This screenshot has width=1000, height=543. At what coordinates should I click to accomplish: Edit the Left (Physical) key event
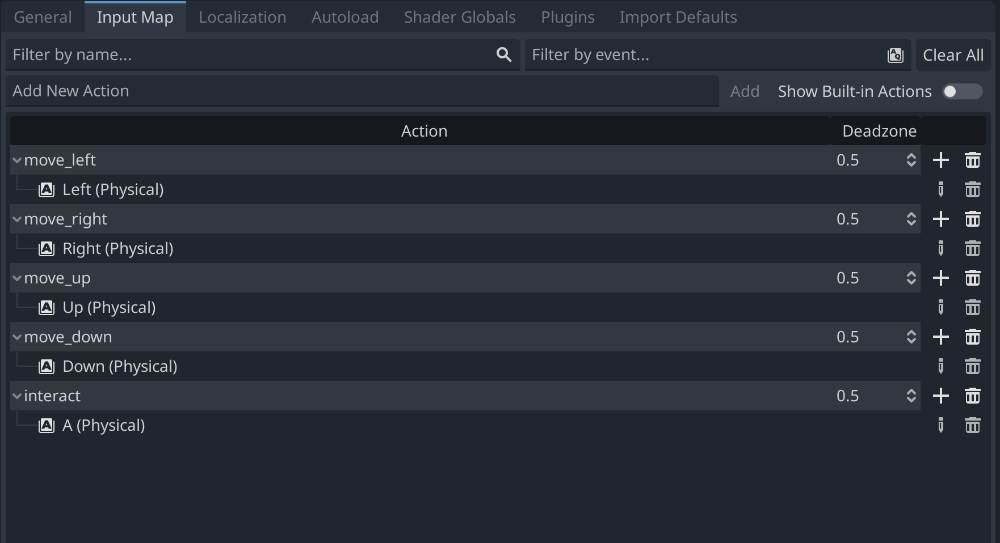pos(940,190)
